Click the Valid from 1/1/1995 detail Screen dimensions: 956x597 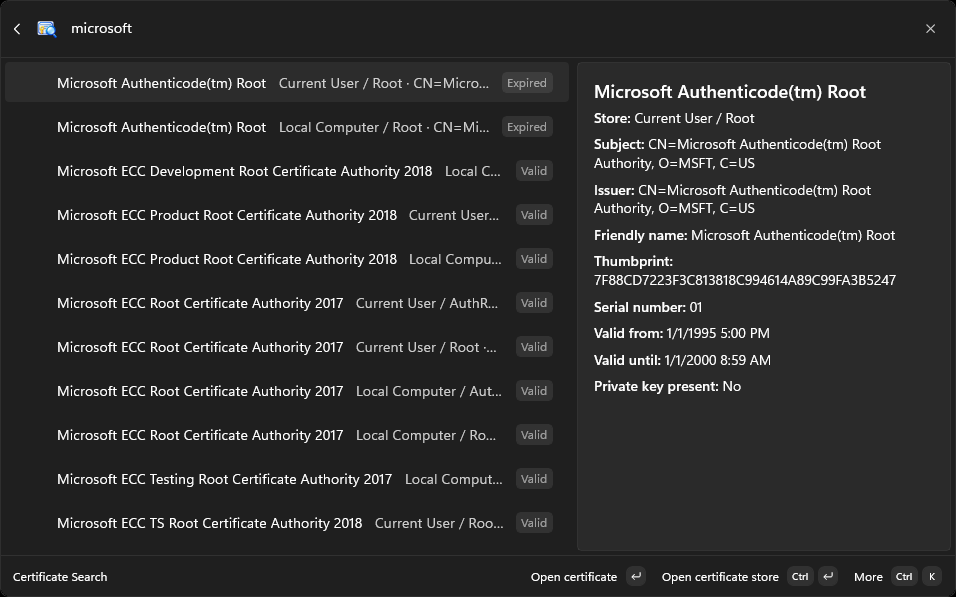pyautogui.click(x=682, y=334)
